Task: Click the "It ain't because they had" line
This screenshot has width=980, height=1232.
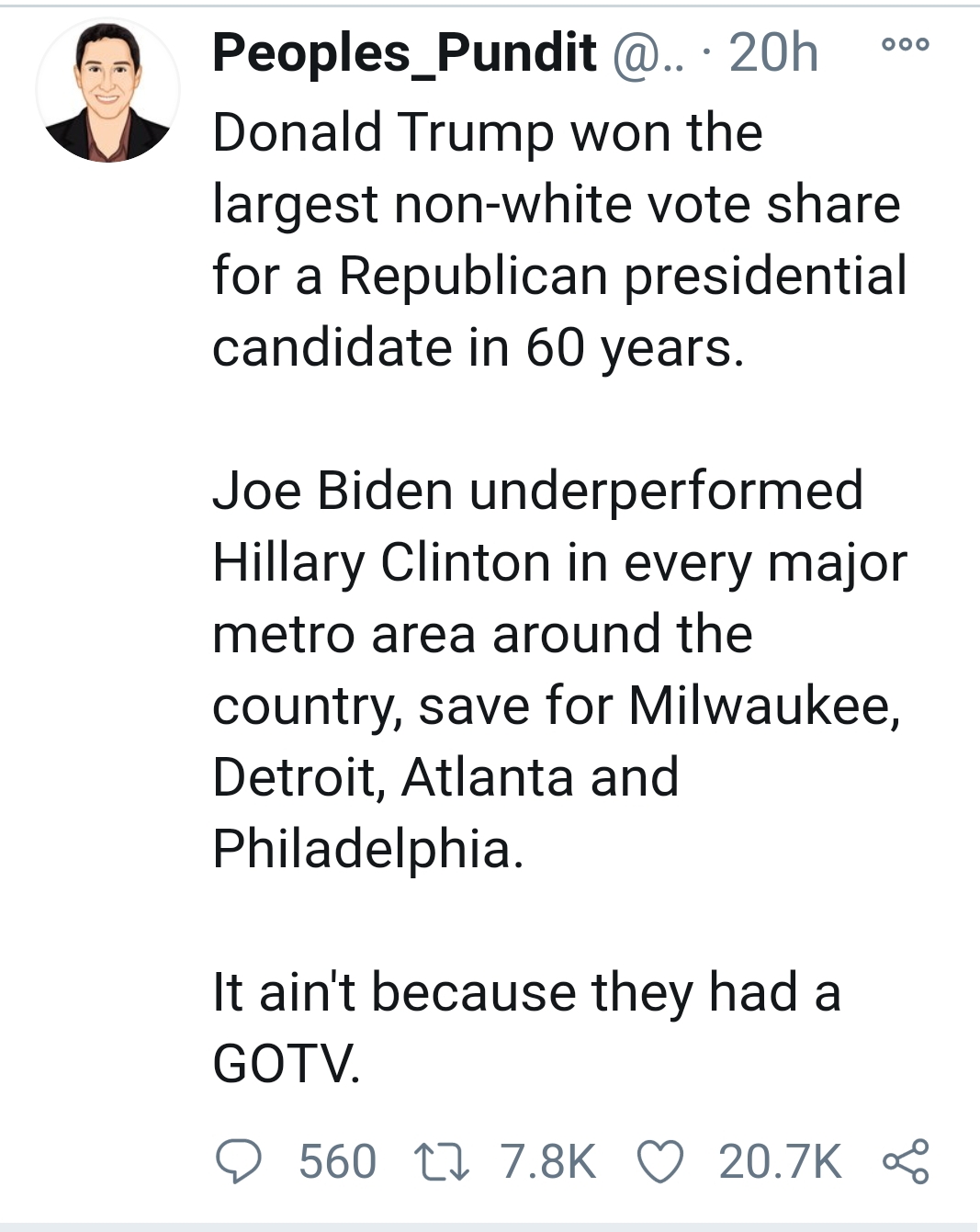Action: coord(526,992)
